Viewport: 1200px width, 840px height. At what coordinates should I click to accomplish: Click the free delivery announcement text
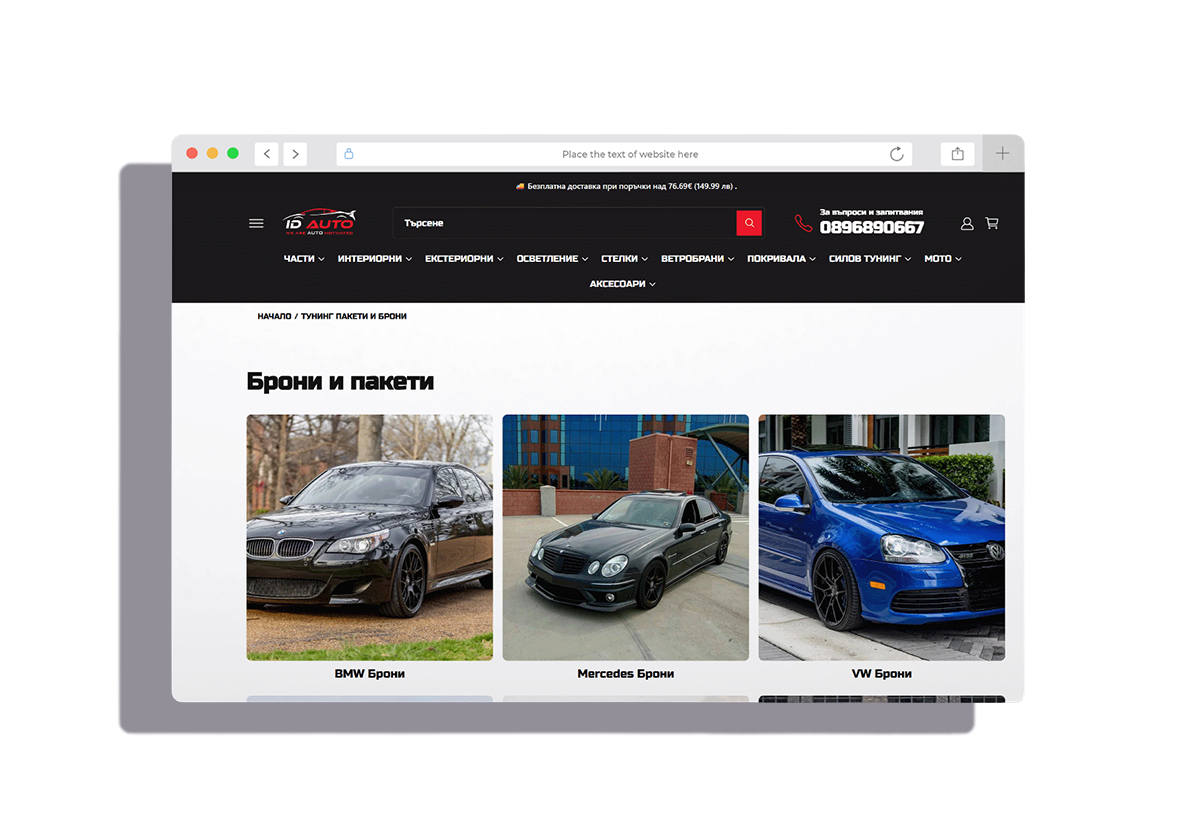click(x=626, y=186)
